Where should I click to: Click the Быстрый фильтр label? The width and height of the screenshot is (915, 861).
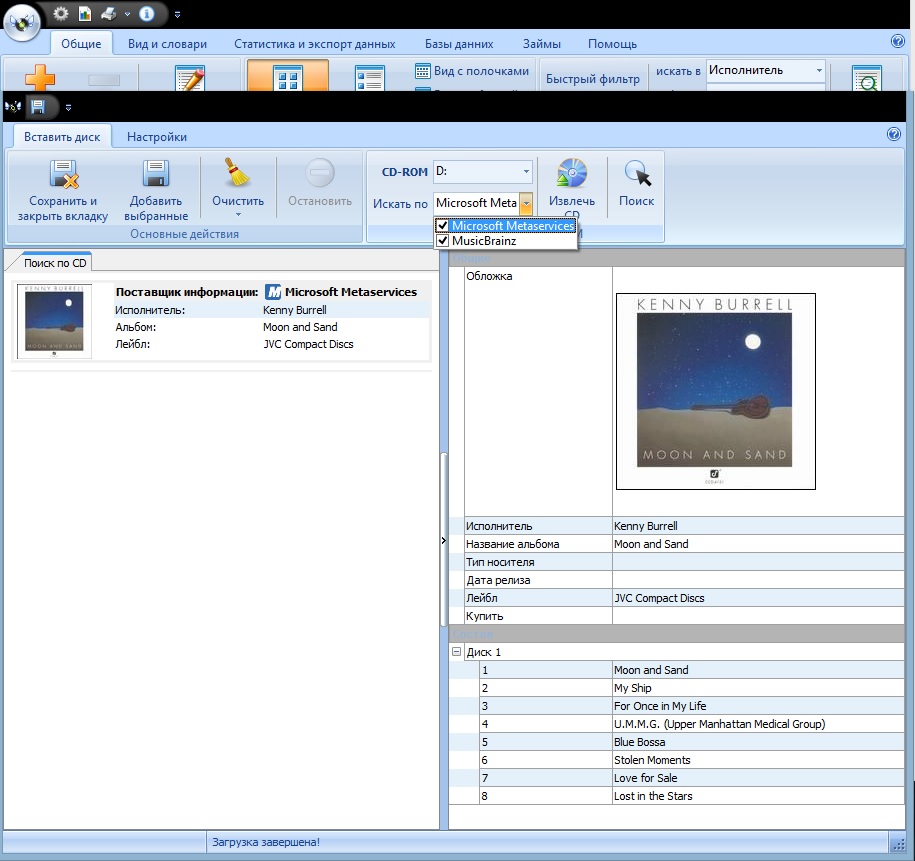[x=592, y=79]
